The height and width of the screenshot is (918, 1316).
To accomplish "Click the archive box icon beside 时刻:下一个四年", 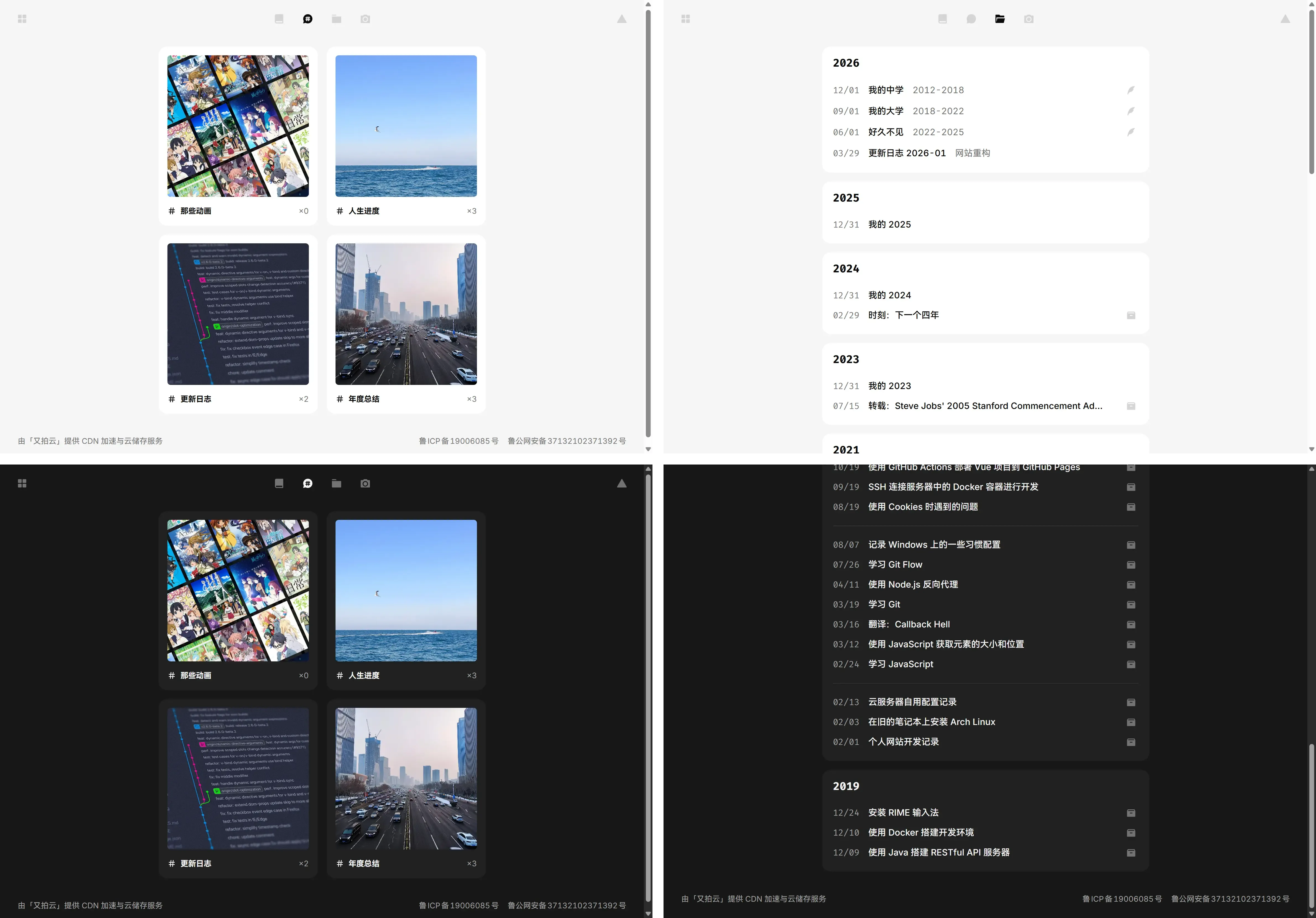I will (x=1130, y=315).
